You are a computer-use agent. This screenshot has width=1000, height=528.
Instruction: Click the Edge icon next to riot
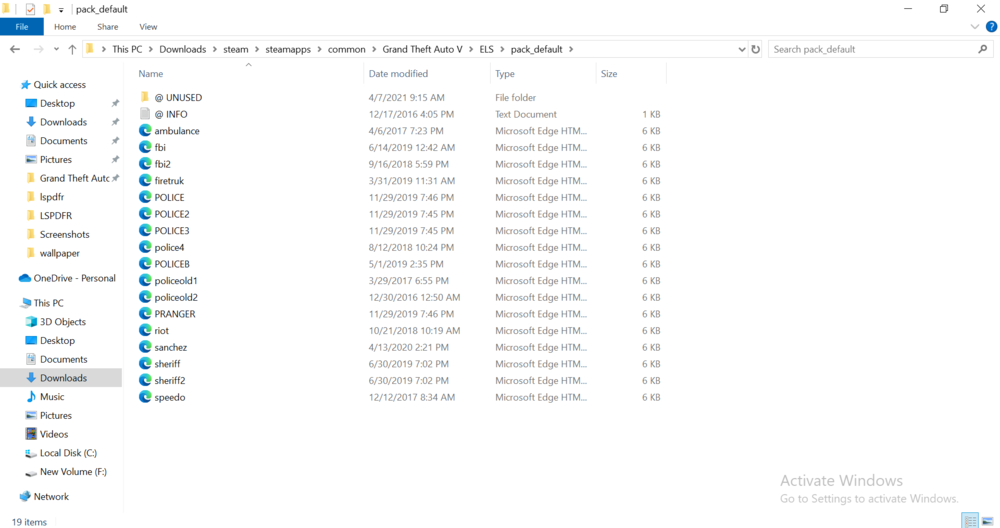pyautogui.click(x=145, y=330)
